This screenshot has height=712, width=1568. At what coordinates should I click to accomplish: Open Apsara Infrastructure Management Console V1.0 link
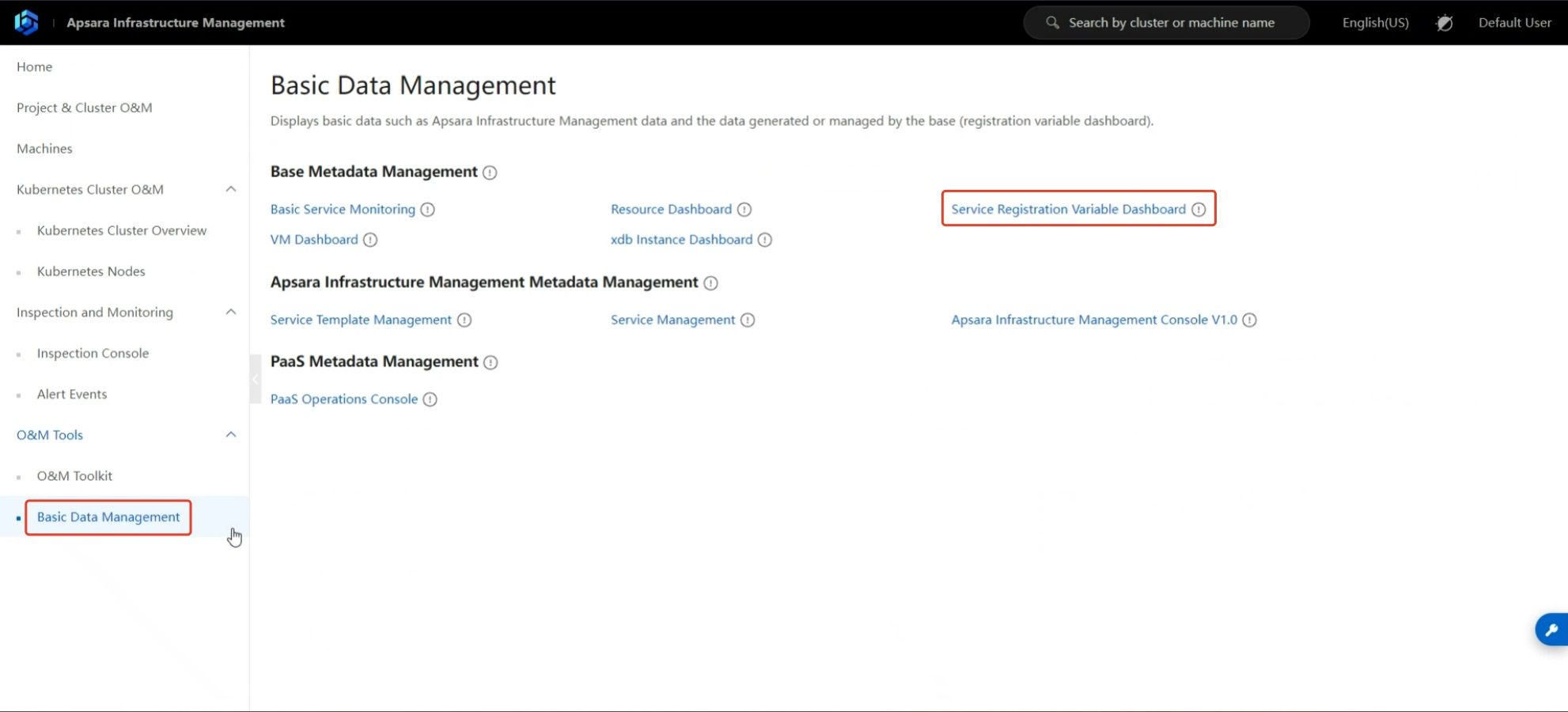tap(1094, 320)
